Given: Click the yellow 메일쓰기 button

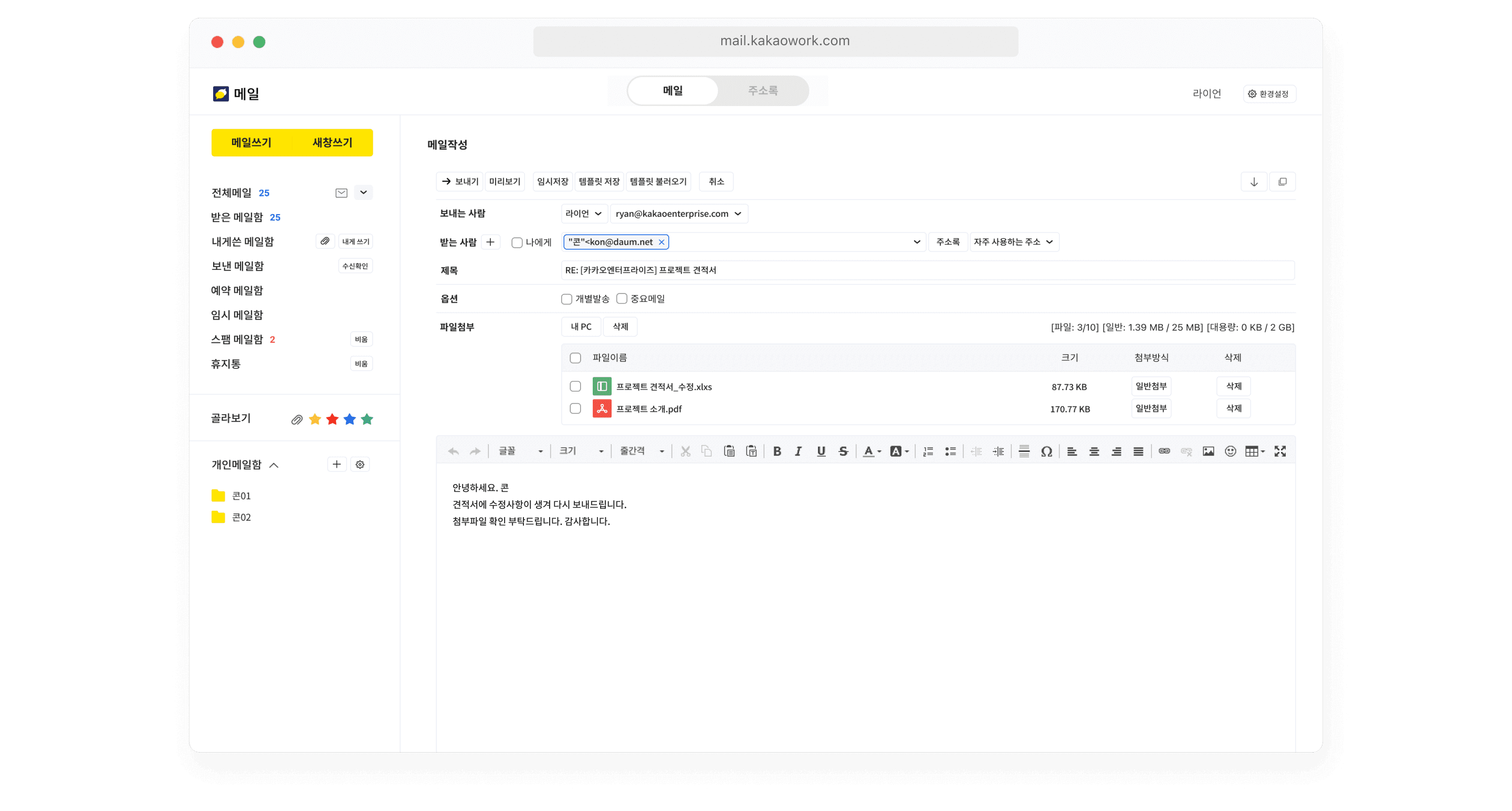Looking at the screenshot, I should tap(251, 143).
